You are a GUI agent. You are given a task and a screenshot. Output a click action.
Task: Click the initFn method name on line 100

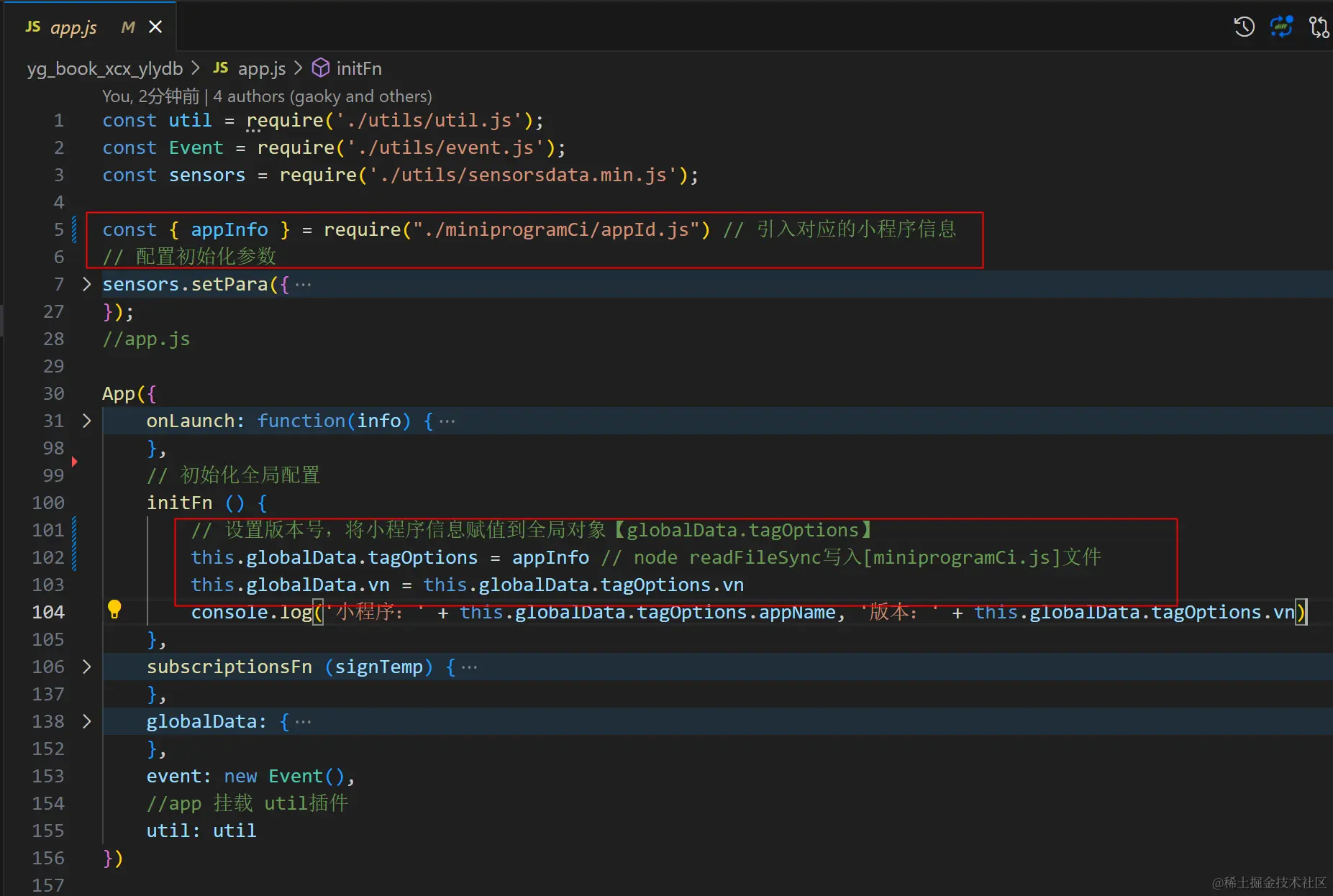pyautogui.click(x=180, y=503)
